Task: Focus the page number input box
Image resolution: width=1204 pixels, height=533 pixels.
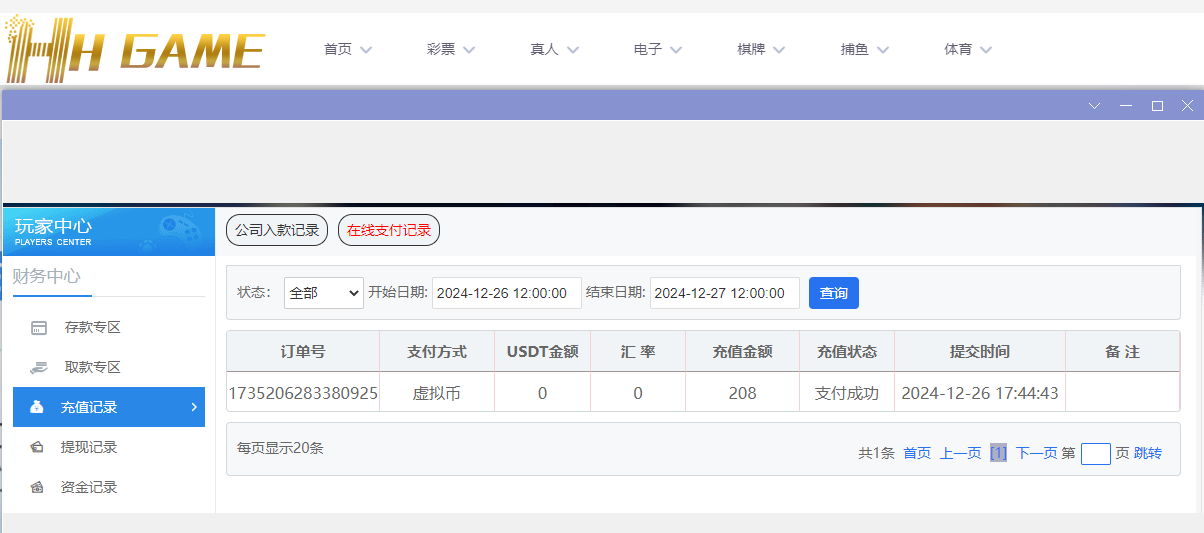Action: pos(1095,454)
